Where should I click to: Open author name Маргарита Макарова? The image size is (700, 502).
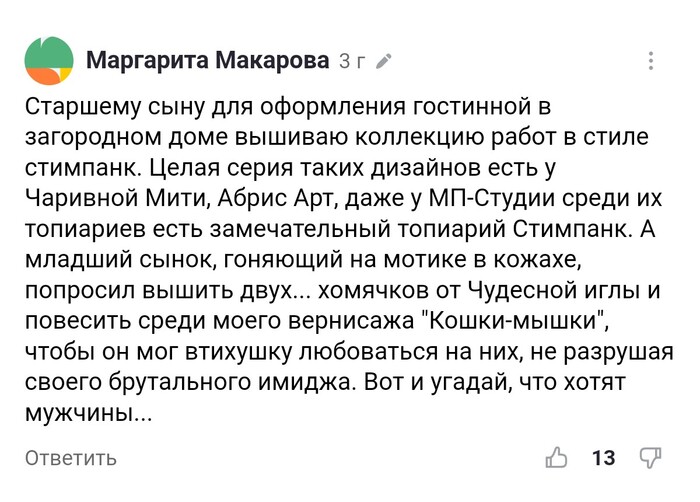[x=208, y=60]
